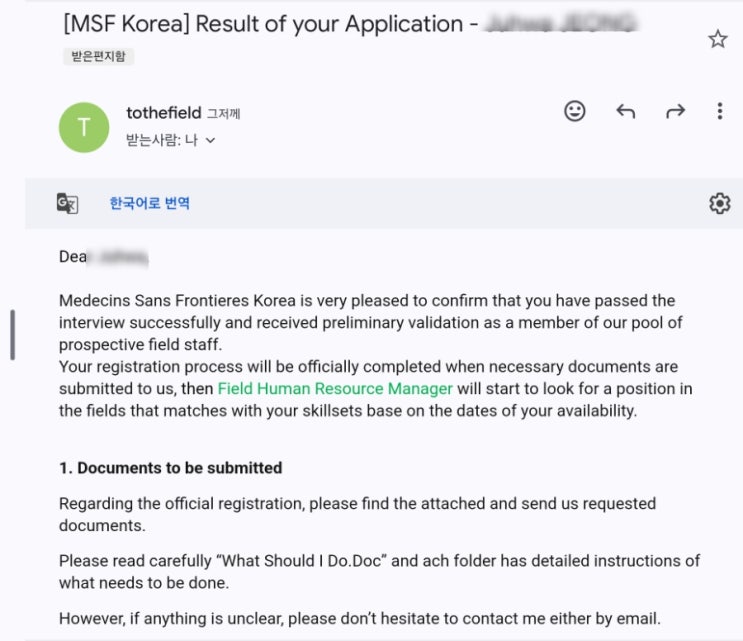
Task: Star this MSF Korea email
Action: coord(718,39)
